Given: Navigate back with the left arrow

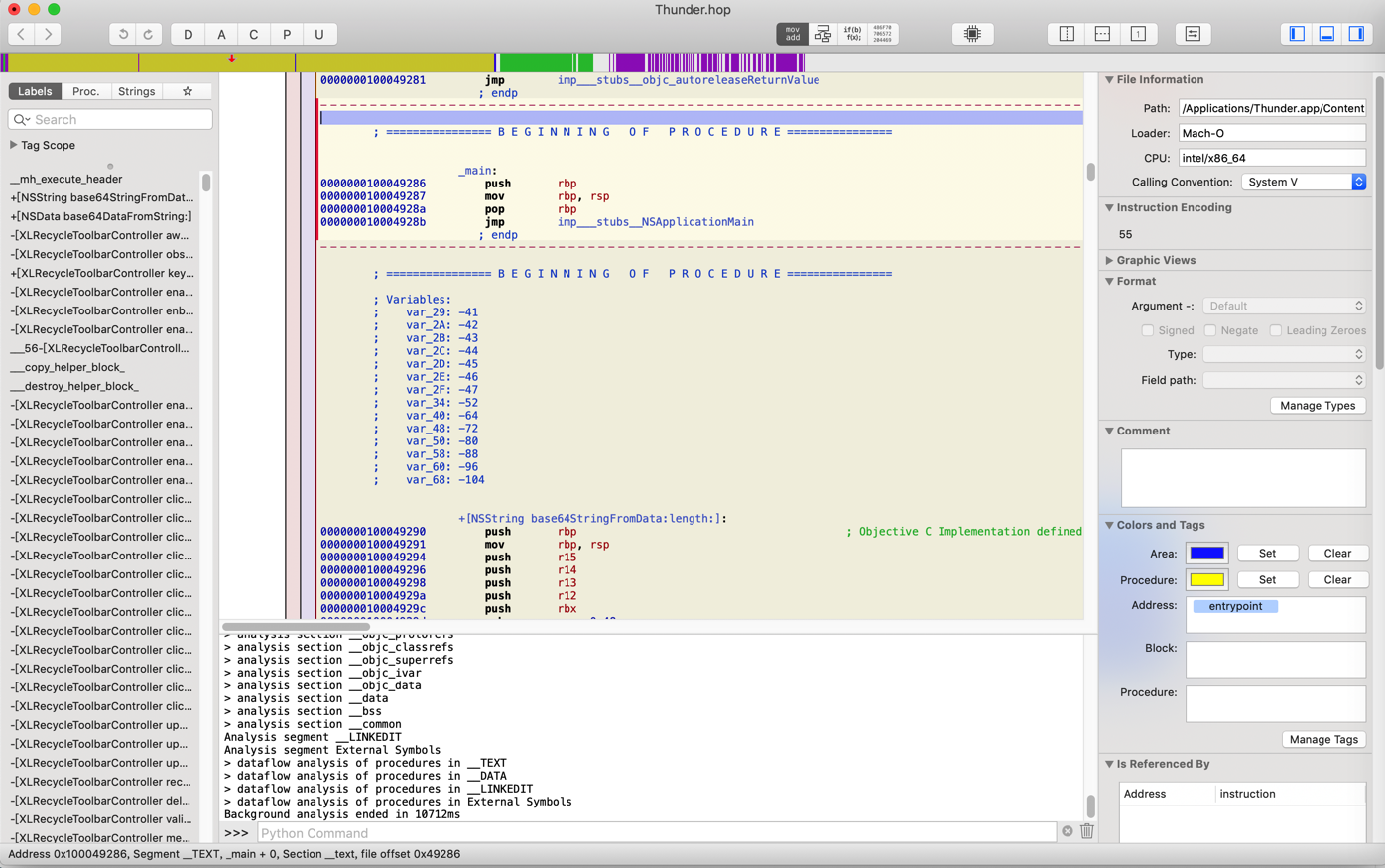Looking at the screenshot, I should [x=21, y=34].
